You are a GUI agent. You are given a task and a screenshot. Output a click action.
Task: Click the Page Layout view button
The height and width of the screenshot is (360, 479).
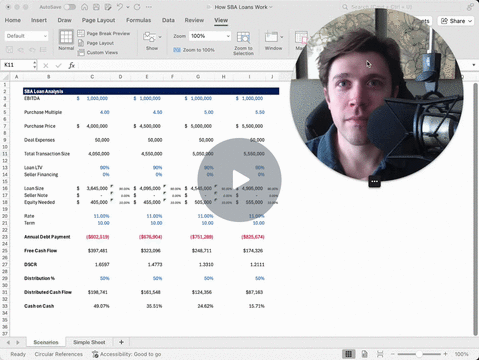[96, 43]
